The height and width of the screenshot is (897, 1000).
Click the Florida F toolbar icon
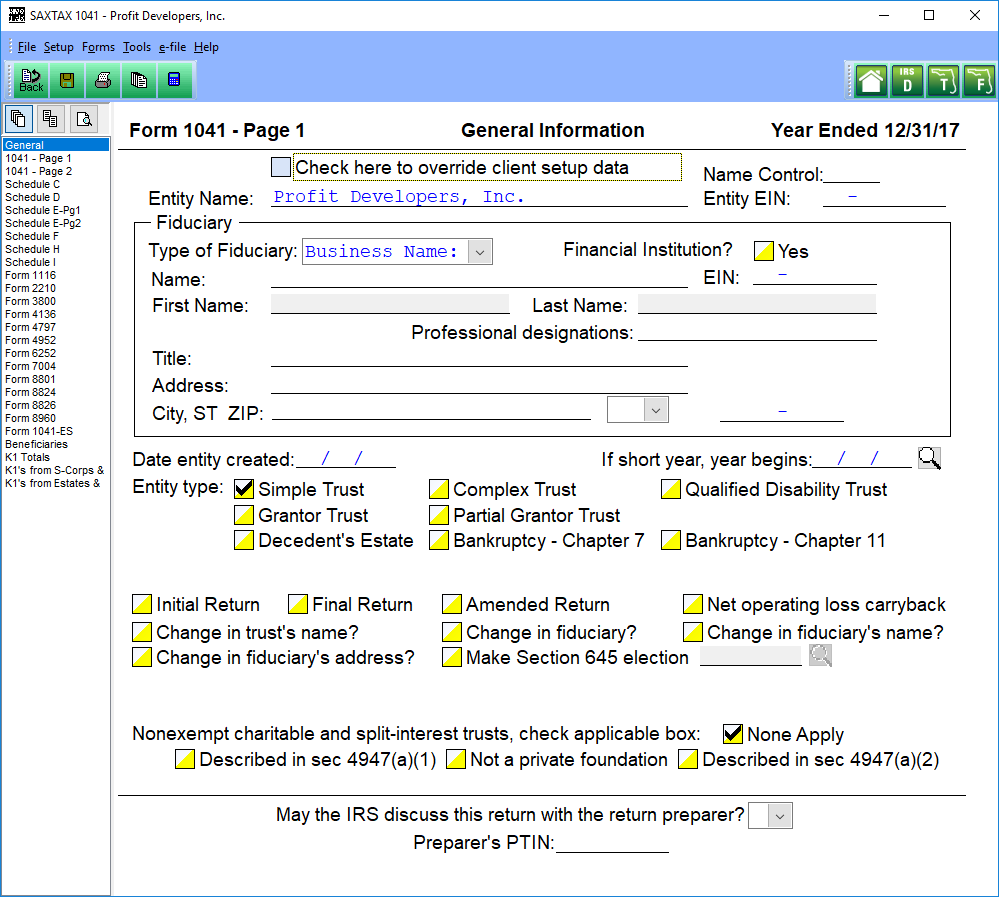(x=979, y=81)
